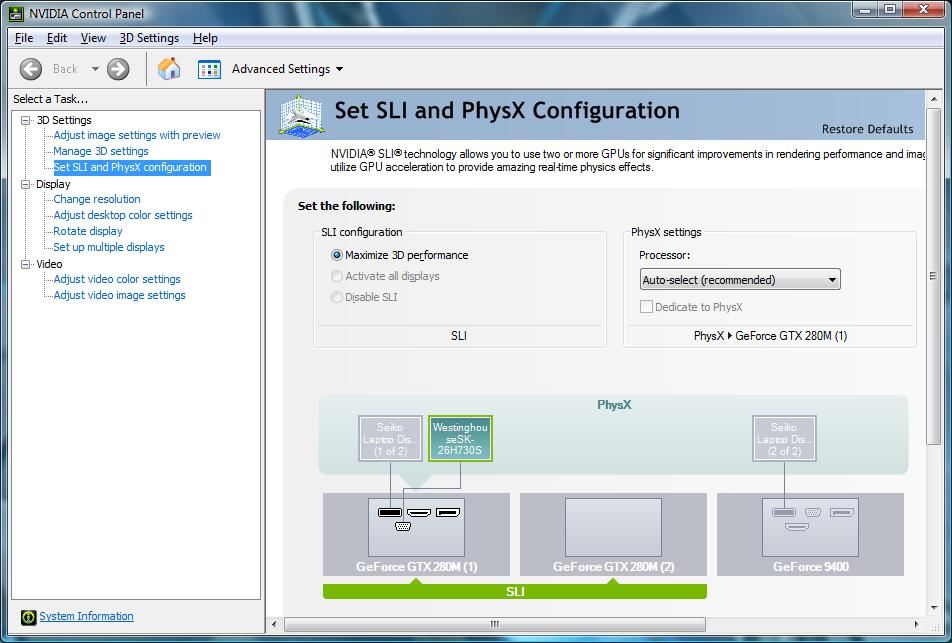Collapse the 3D Settings tree node
The width and height of the screenshot is (952, 643).
(x=26, y=120)
